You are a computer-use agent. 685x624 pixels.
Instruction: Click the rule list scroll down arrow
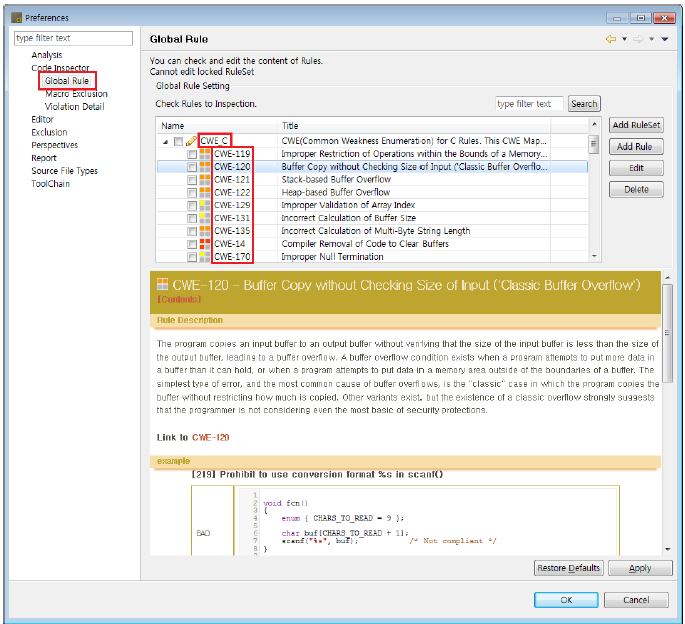(x=594, y=256)
